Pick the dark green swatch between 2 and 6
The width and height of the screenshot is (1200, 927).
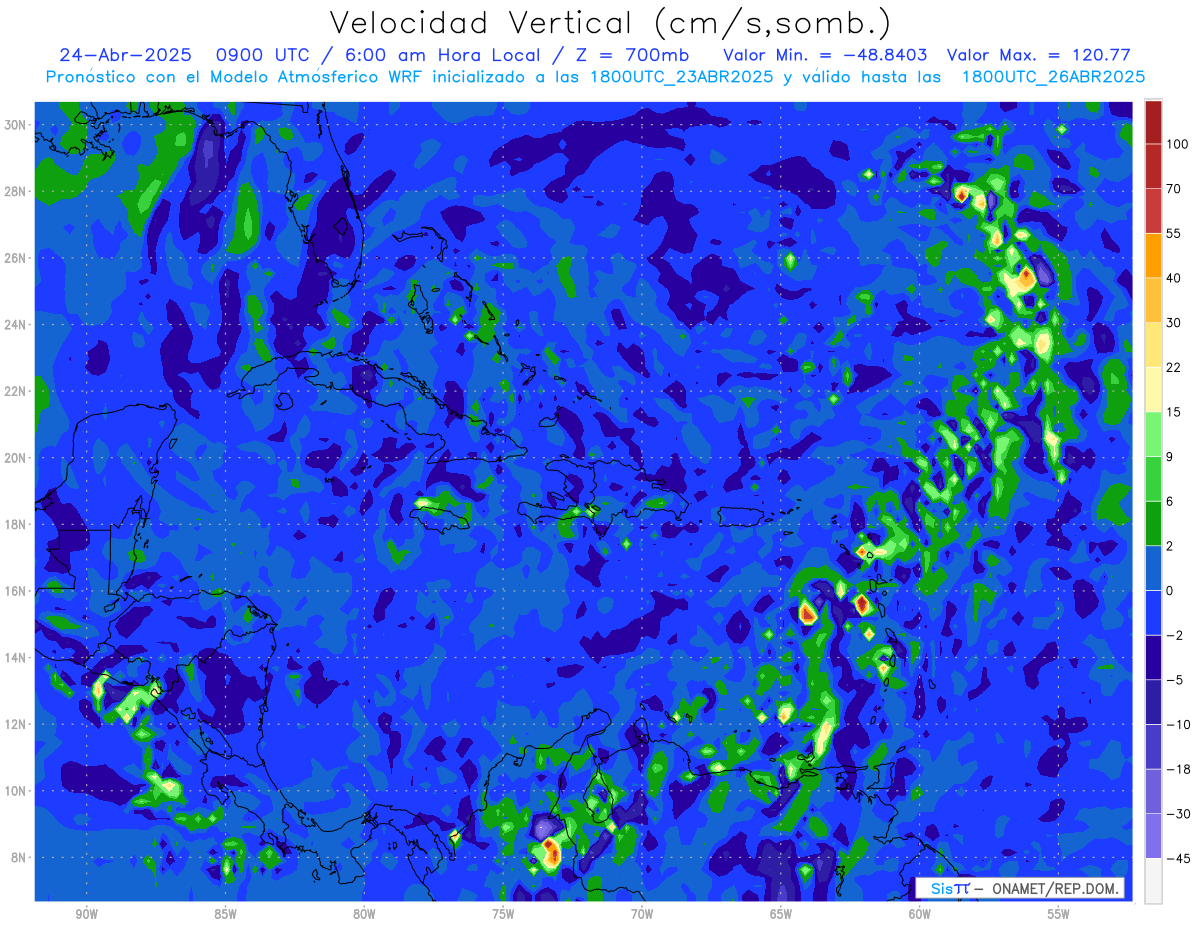click(x=1153, y=523)
